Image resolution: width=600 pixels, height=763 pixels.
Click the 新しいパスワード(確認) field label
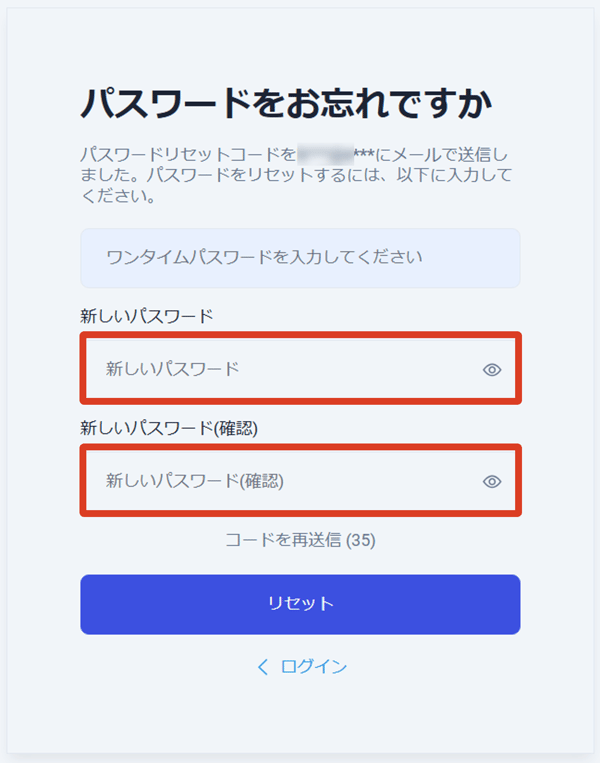pos(169,428)
